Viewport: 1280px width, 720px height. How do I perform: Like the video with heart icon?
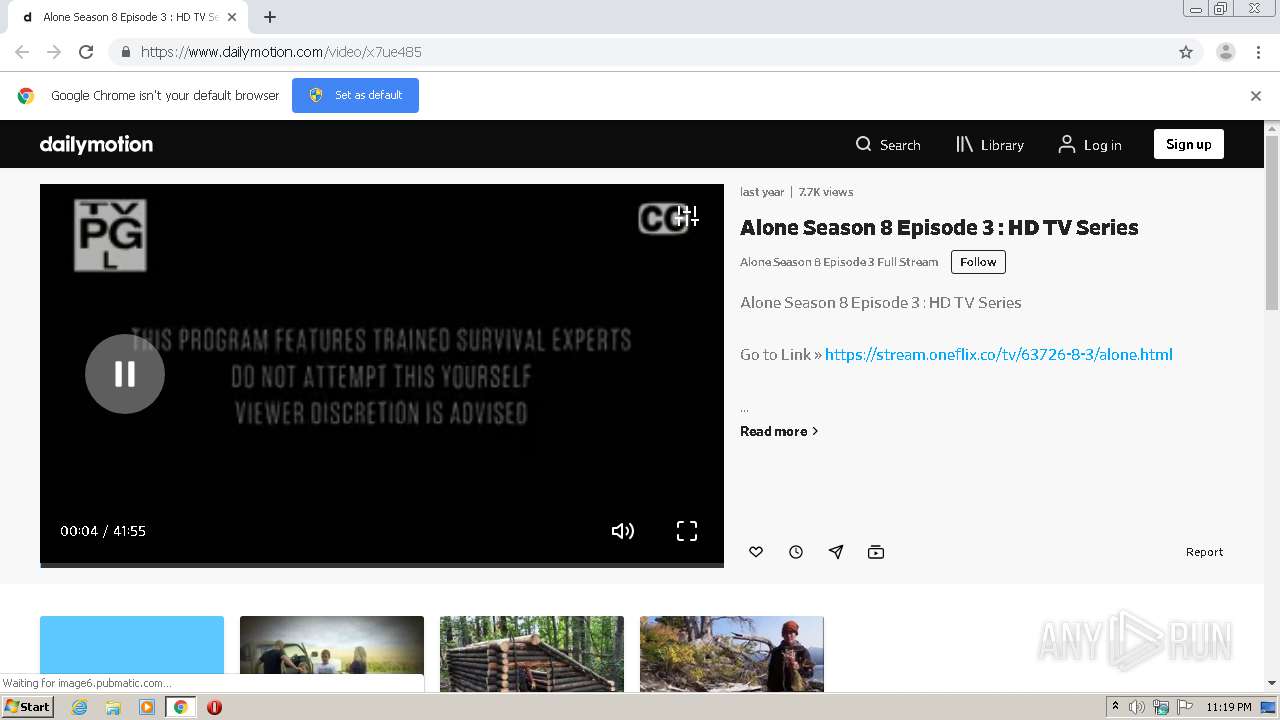point(756,552)
